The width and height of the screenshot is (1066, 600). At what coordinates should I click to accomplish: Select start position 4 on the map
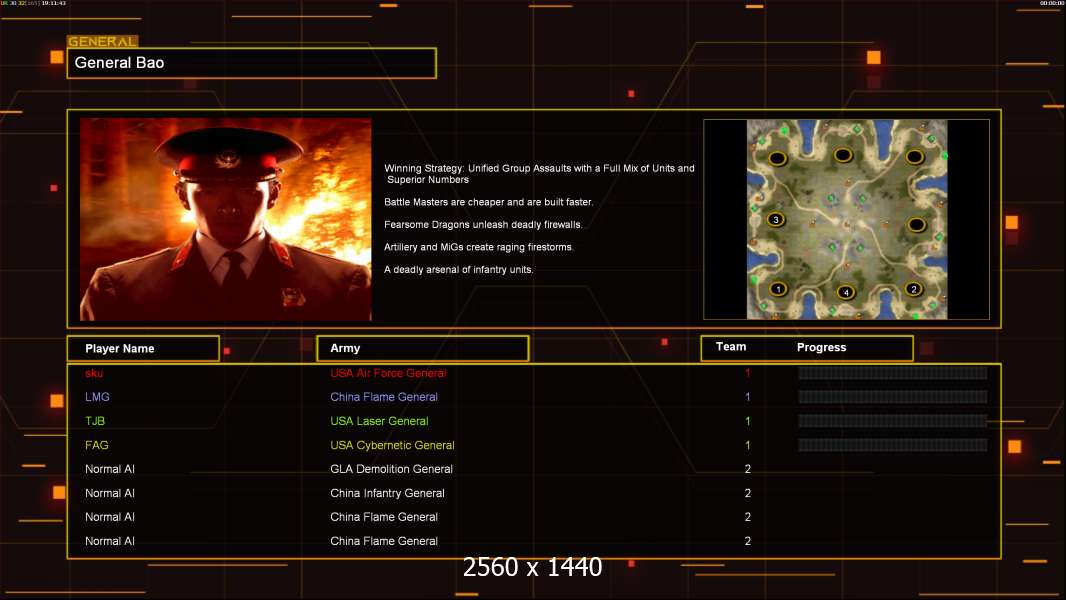846,292
